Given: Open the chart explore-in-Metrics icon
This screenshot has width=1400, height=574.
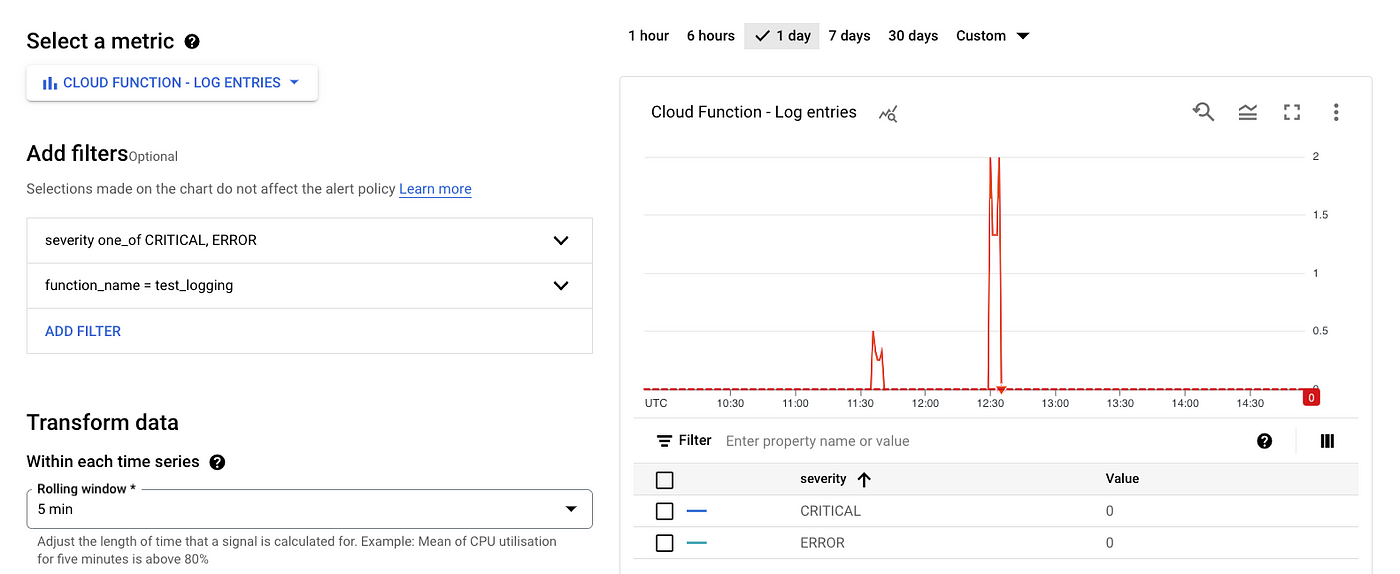Looking at the screenshot, I should [888, 114].
